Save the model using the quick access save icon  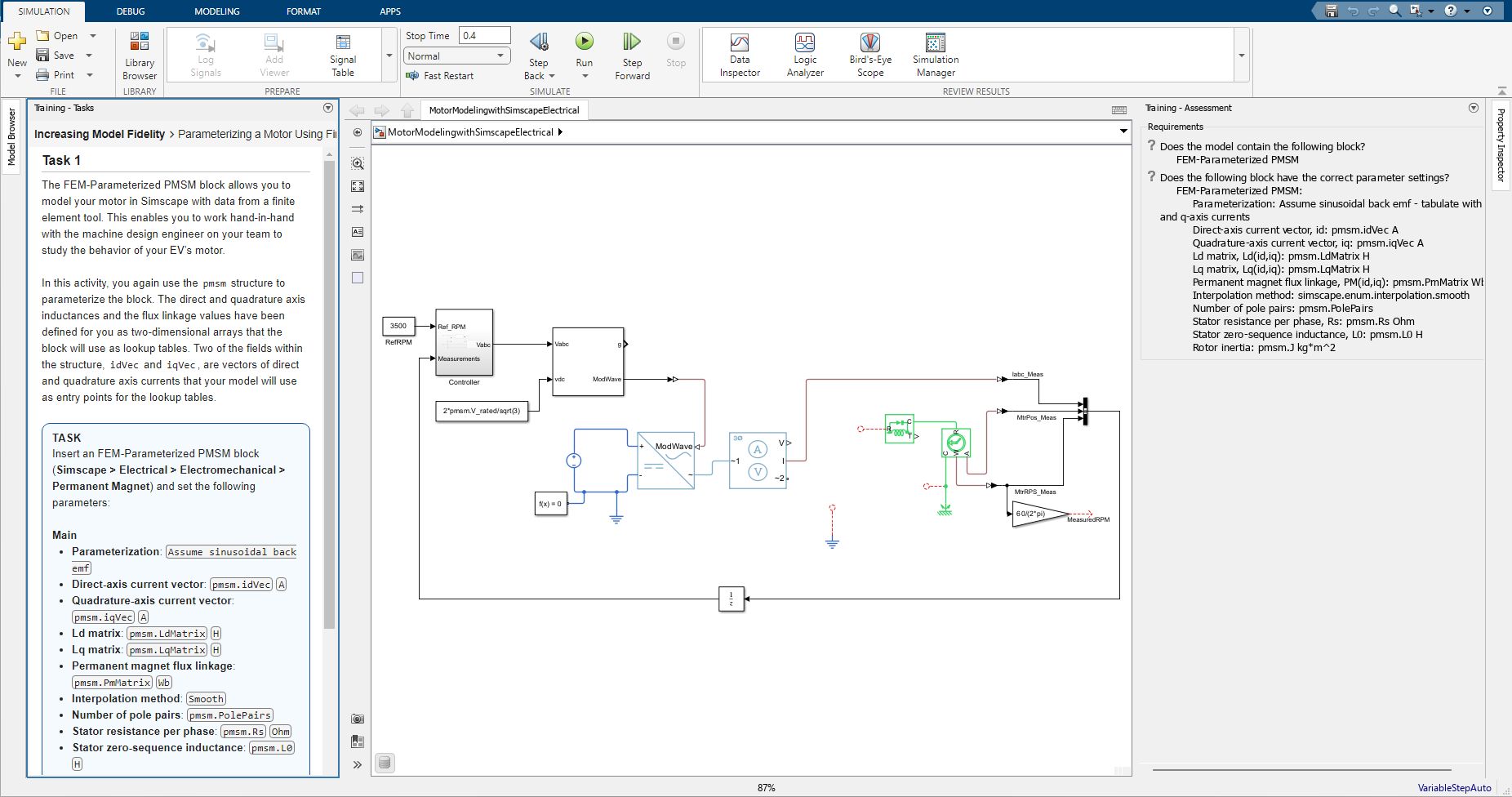1333,11
